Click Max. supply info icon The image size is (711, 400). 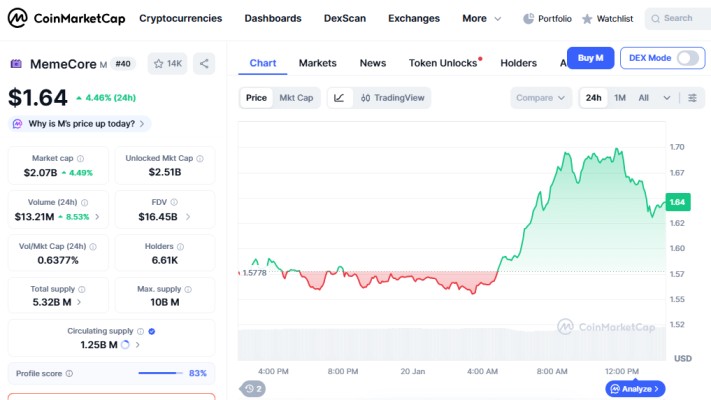(x=188, y=289)
